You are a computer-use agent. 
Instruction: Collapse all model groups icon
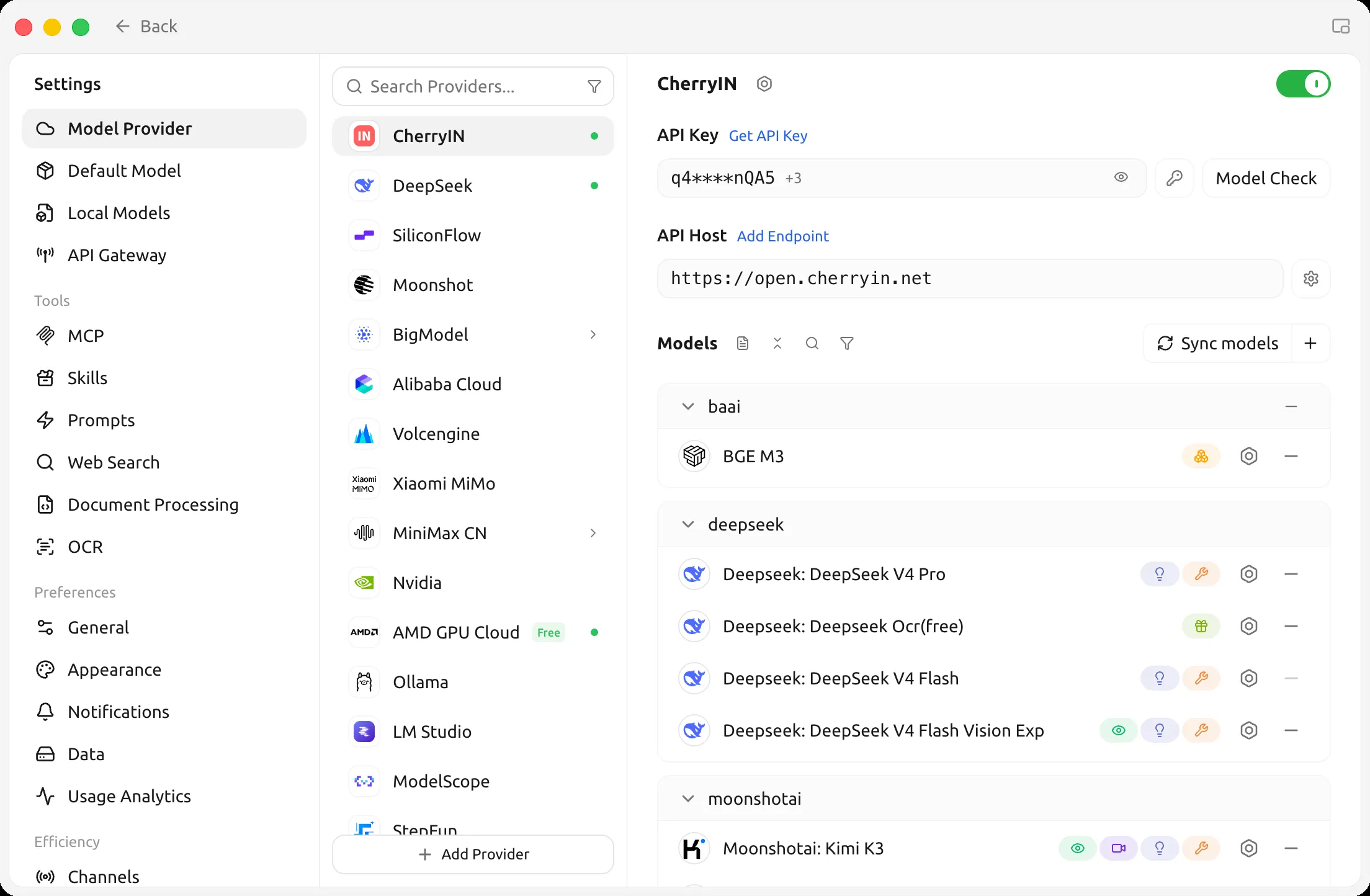(x=777, y=343)
